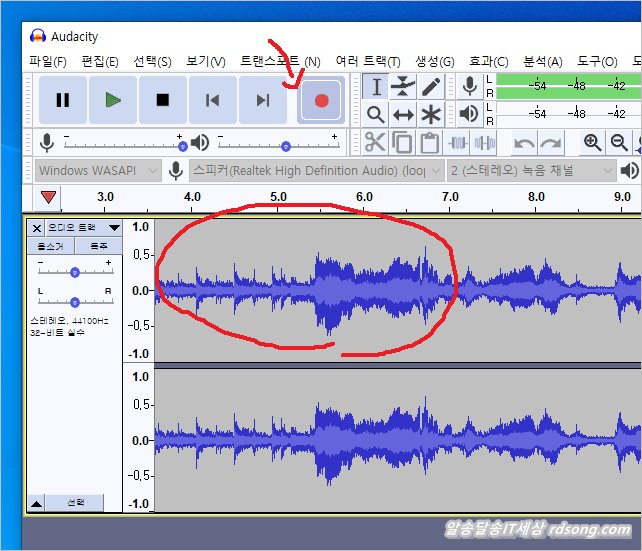Open the 편집(E) menu
This screenshot has height=551, width=642.
100,61
